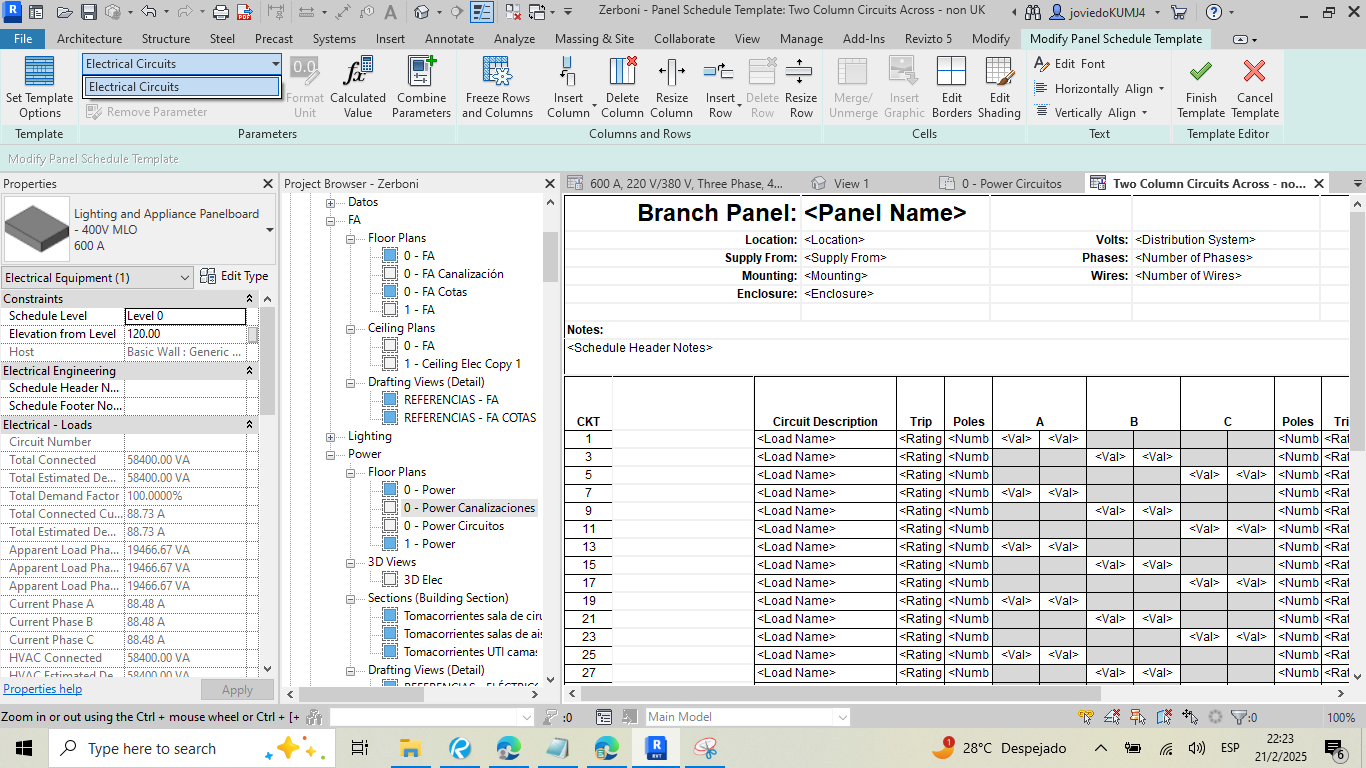Open the File menu

(x=23, y=39)
